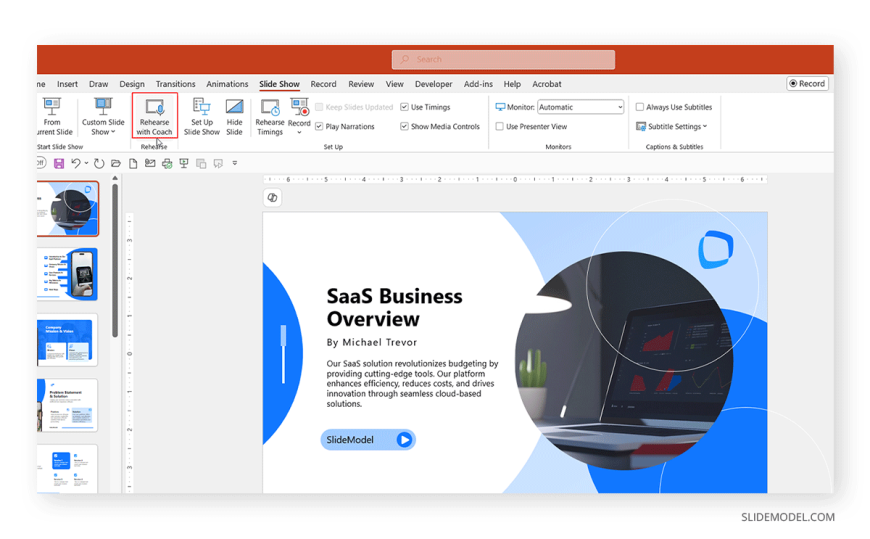Expand Subtitle Settings dropdown
Viewport: 870px width, 539px height.
[x=672, y=127]
